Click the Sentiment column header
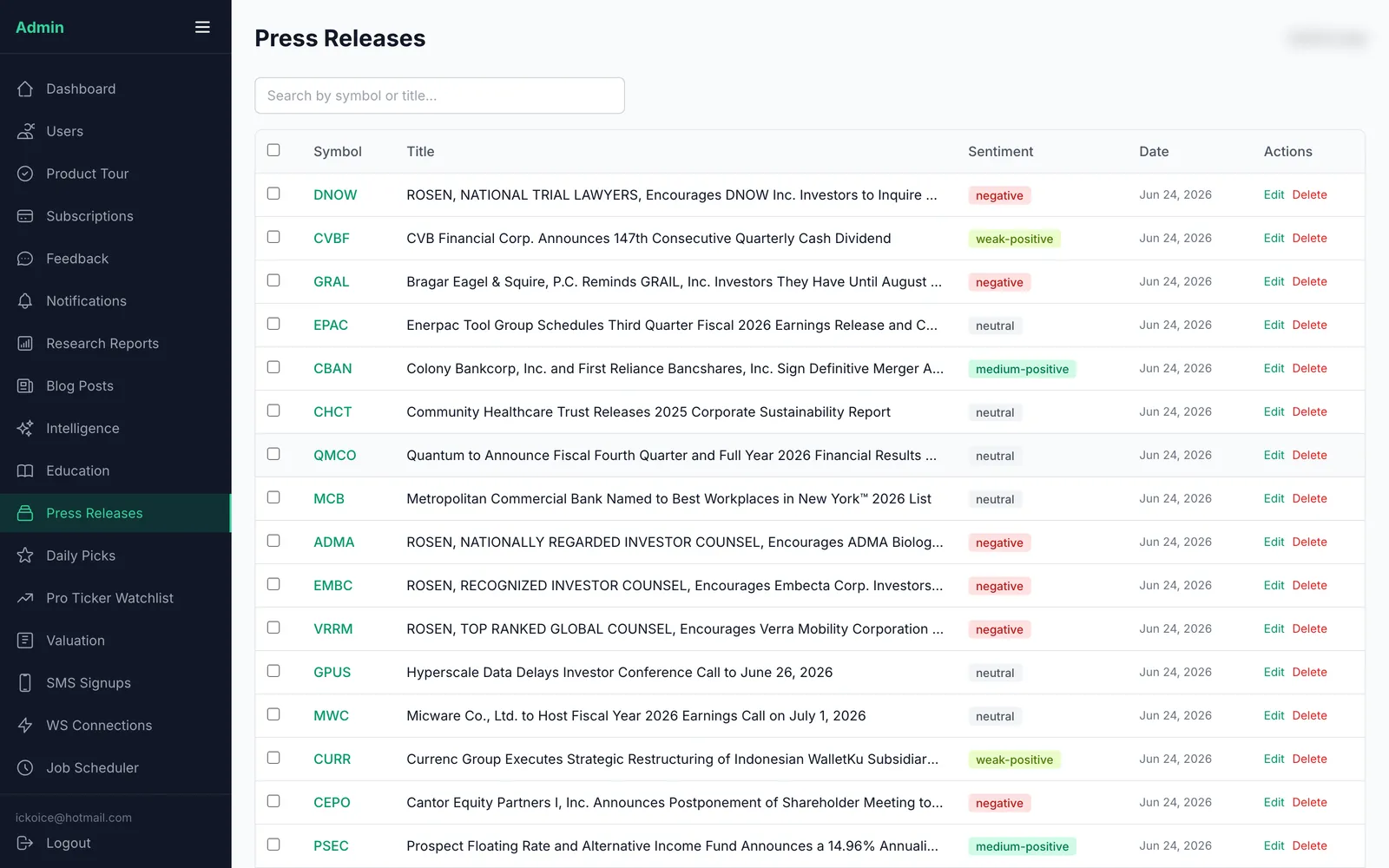1389x868 pixels. click(x=1000, y=151)
